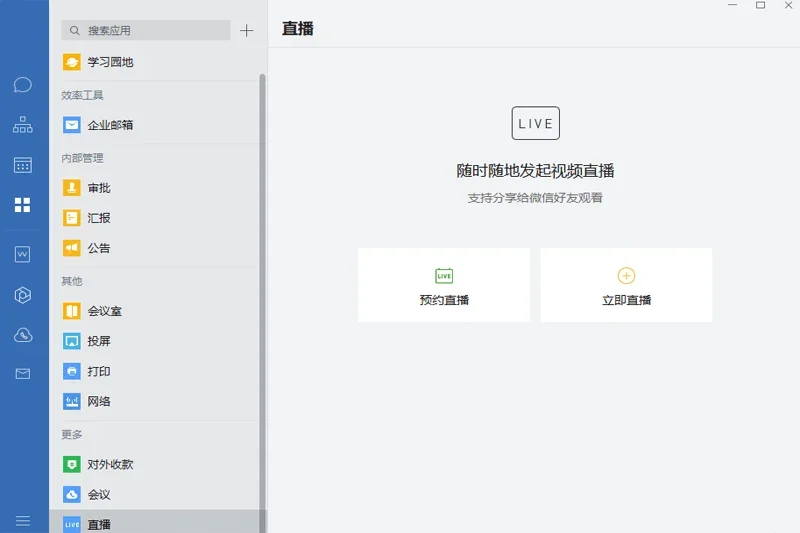800x533 pixels.
Task: Click the 打印 printer icon
Action: point(72,371)
